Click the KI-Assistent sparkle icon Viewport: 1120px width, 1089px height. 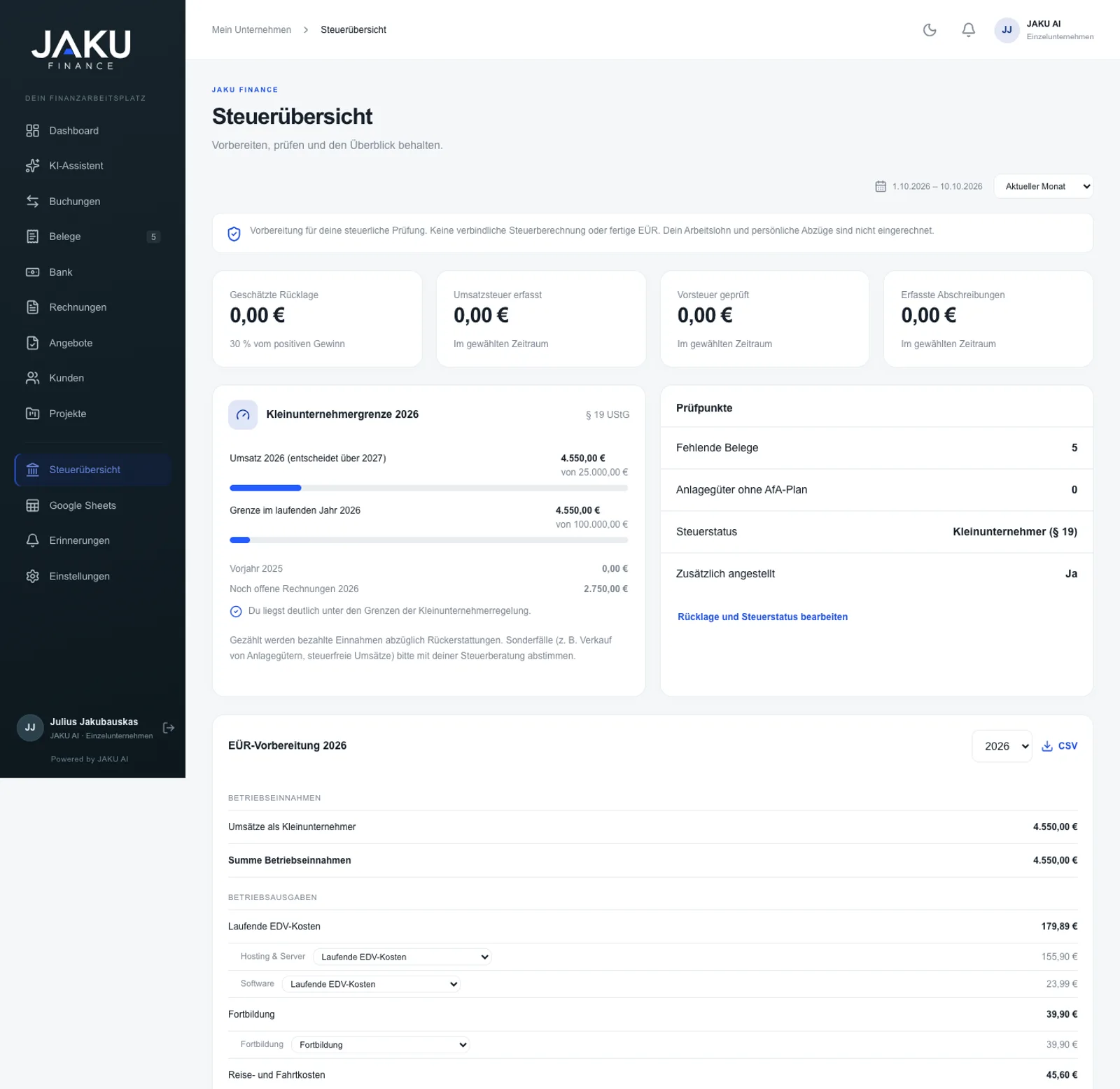[x=32, y=166]
